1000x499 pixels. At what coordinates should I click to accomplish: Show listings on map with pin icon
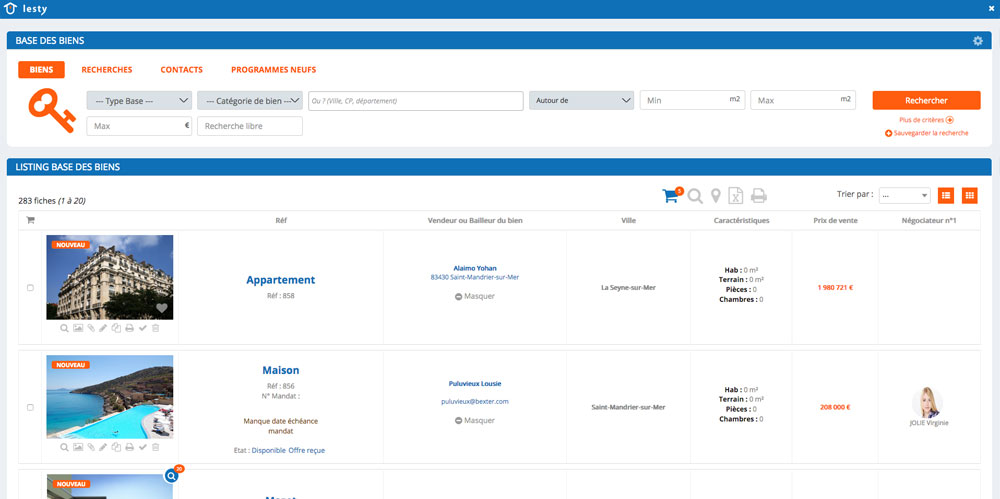click(716, 196)
